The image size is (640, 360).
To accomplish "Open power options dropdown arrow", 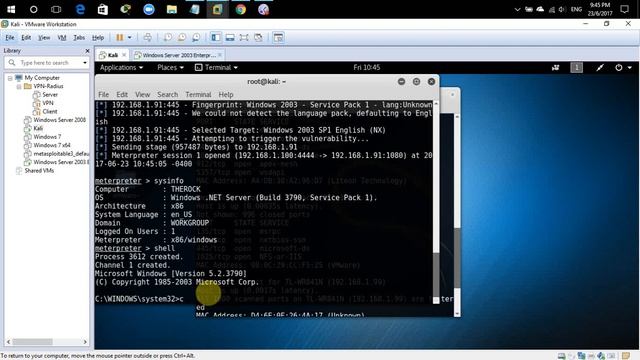I will coord(129,38).
